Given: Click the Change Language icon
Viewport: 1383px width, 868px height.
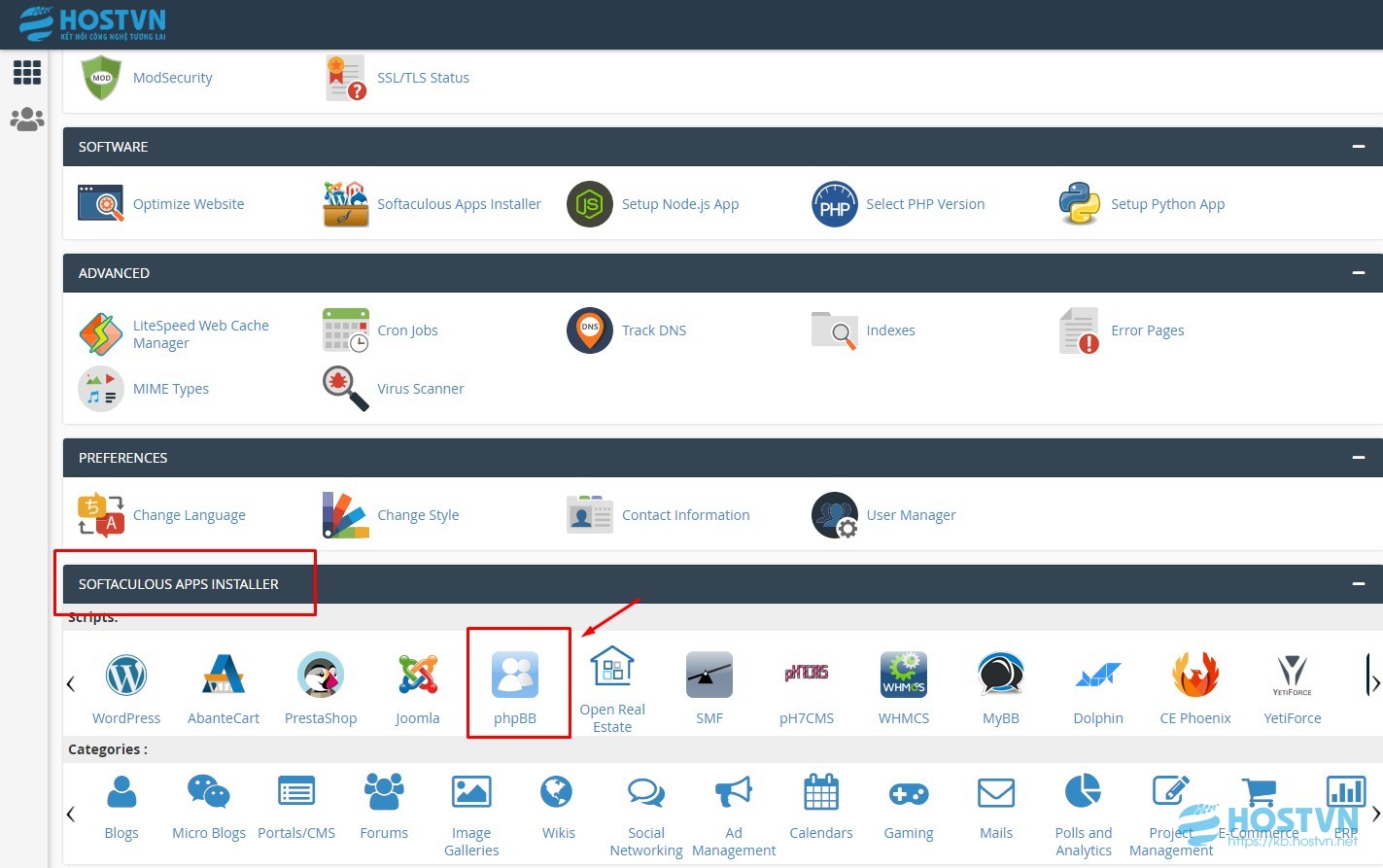Looking at the screenshot, I should coord(101,515).
